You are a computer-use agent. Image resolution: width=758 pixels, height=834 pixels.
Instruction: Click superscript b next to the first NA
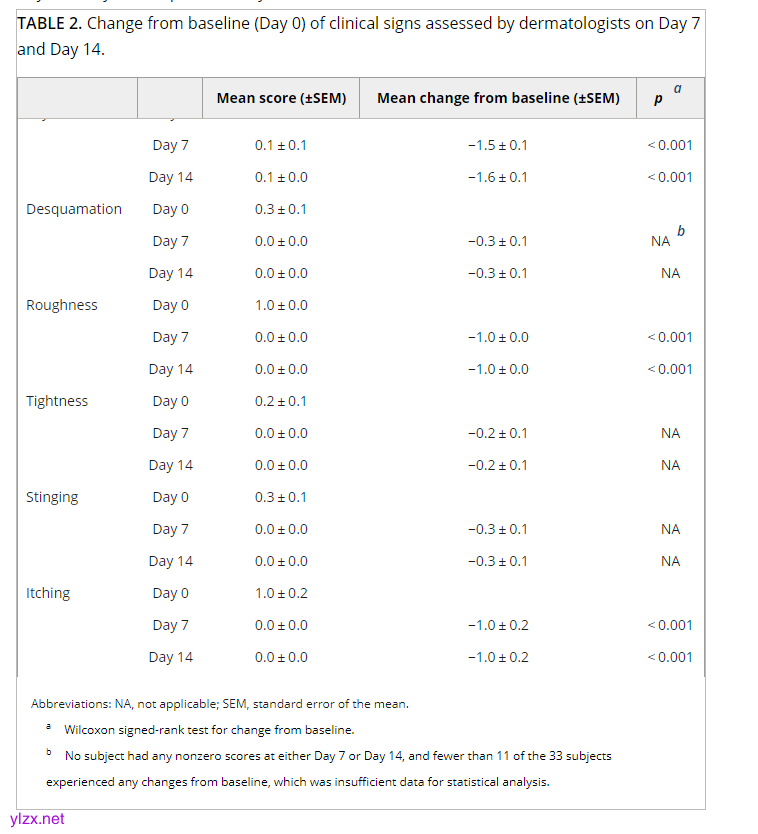point(681,232)
